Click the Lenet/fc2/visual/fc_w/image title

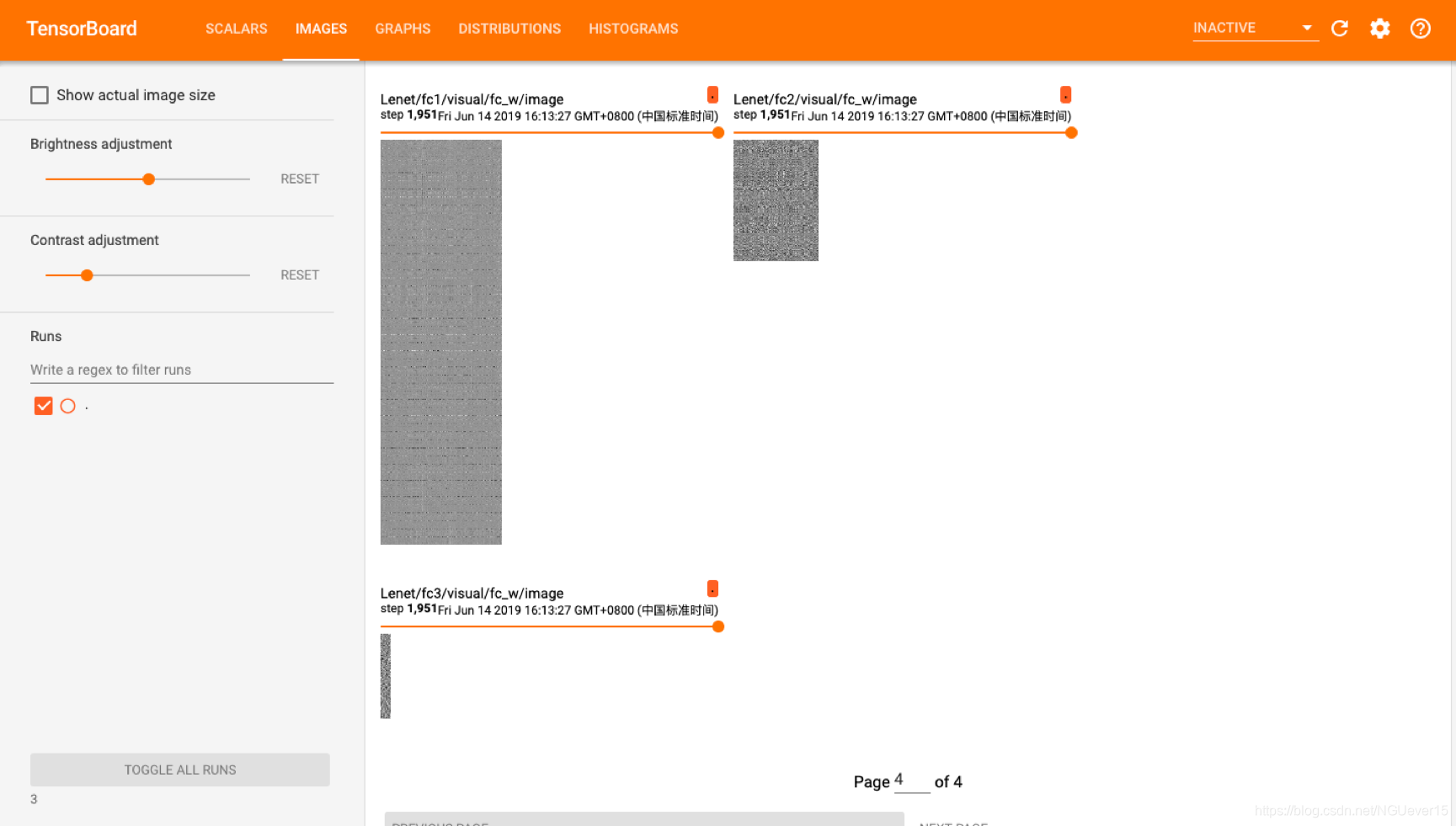coord(825,99)
